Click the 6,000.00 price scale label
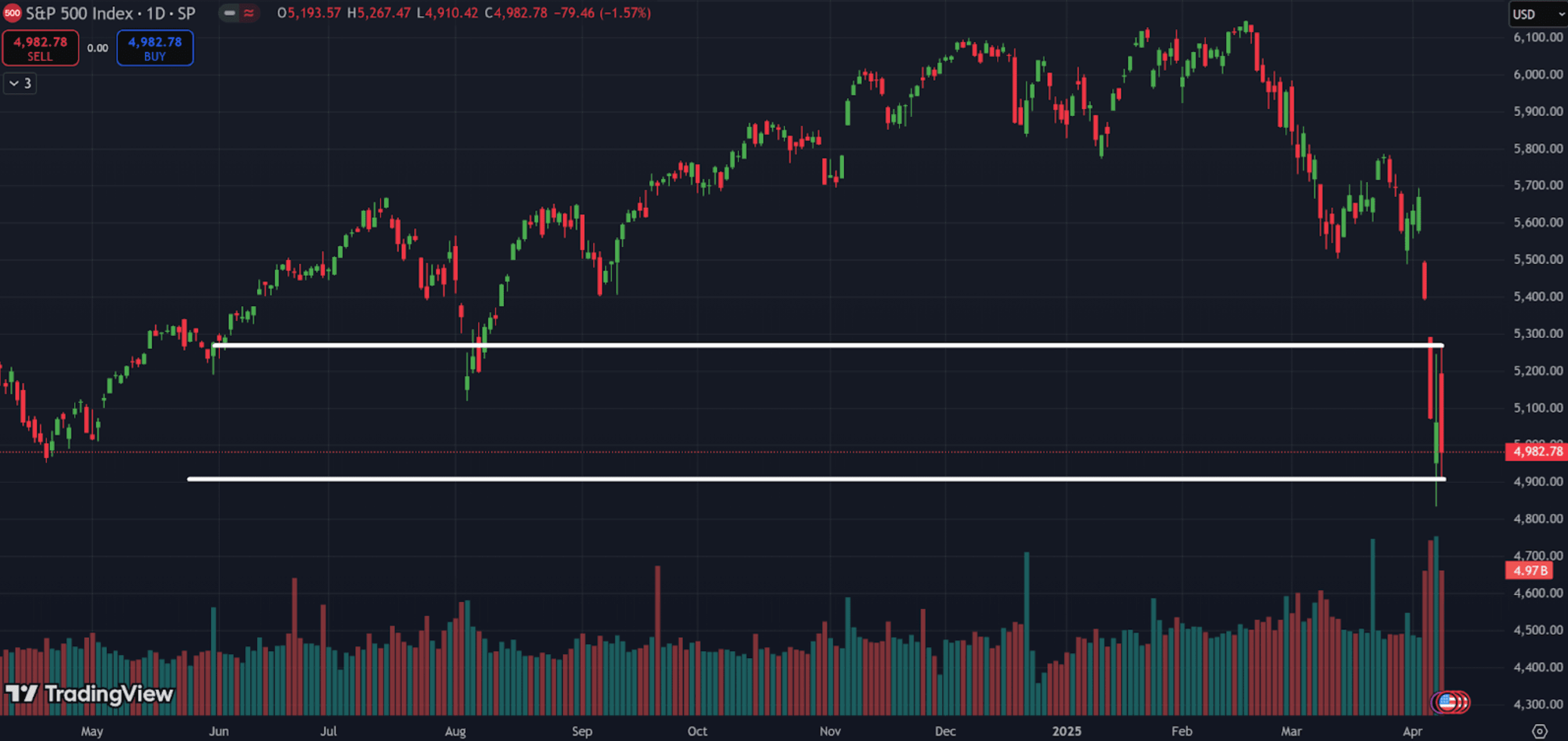The image size is (1568, 741). (x=1538, y=74)
